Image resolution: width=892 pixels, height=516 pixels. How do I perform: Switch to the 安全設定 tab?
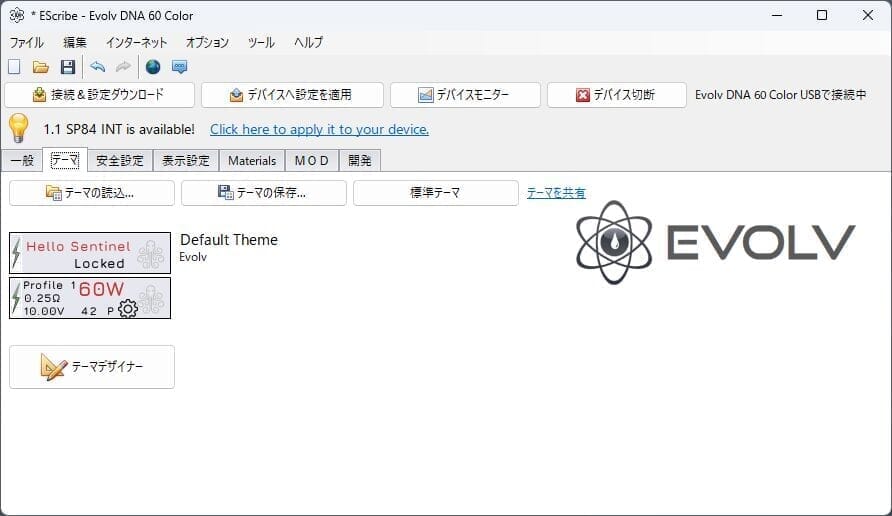coord(120,161)
